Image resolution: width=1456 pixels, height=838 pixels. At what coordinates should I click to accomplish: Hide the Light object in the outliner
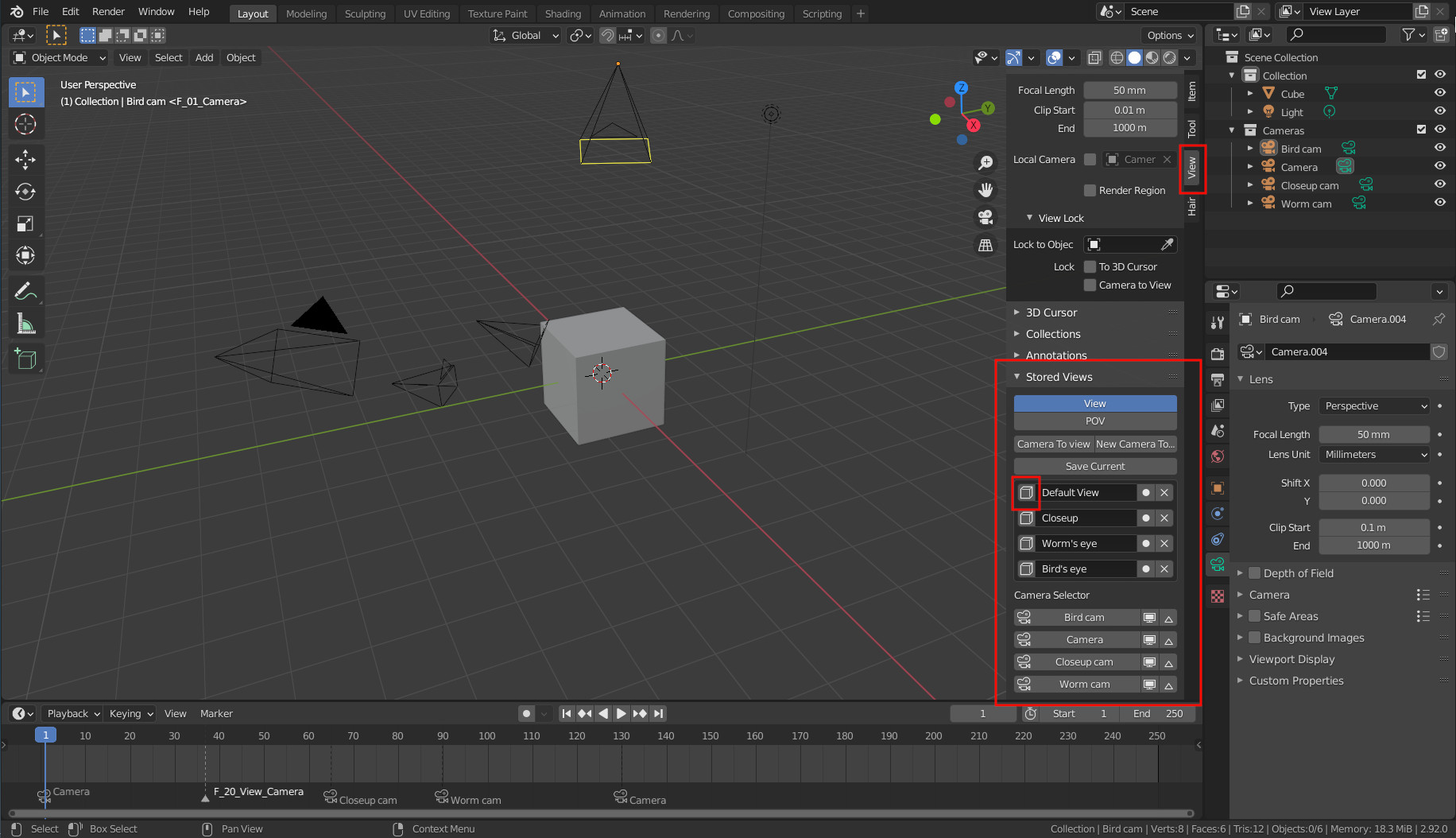(x=1440, y=111)
